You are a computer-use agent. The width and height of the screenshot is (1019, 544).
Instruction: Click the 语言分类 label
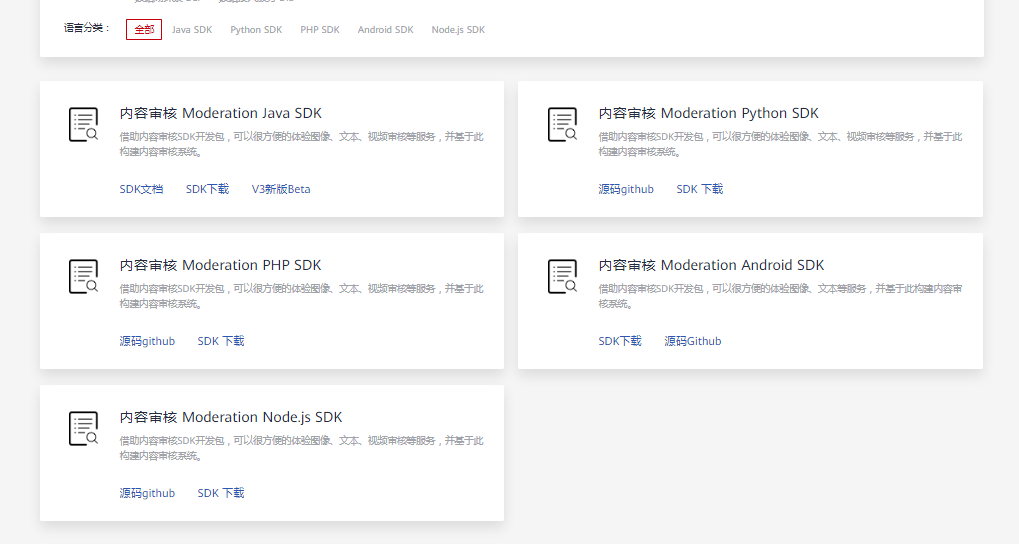pos(86,28)
